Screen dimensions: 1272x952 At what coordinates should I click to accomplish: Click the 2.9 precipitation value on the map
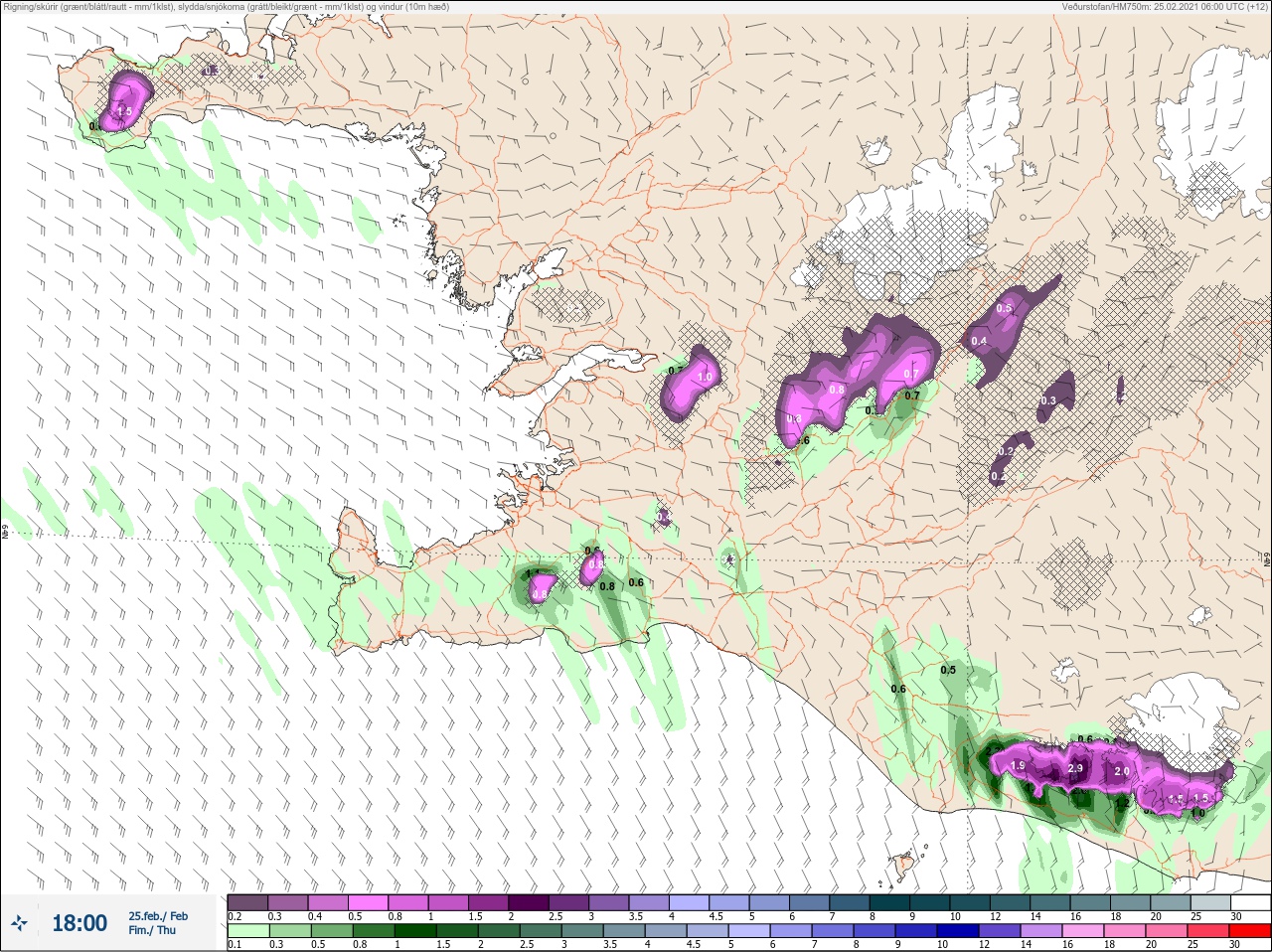coord(1075,768)
